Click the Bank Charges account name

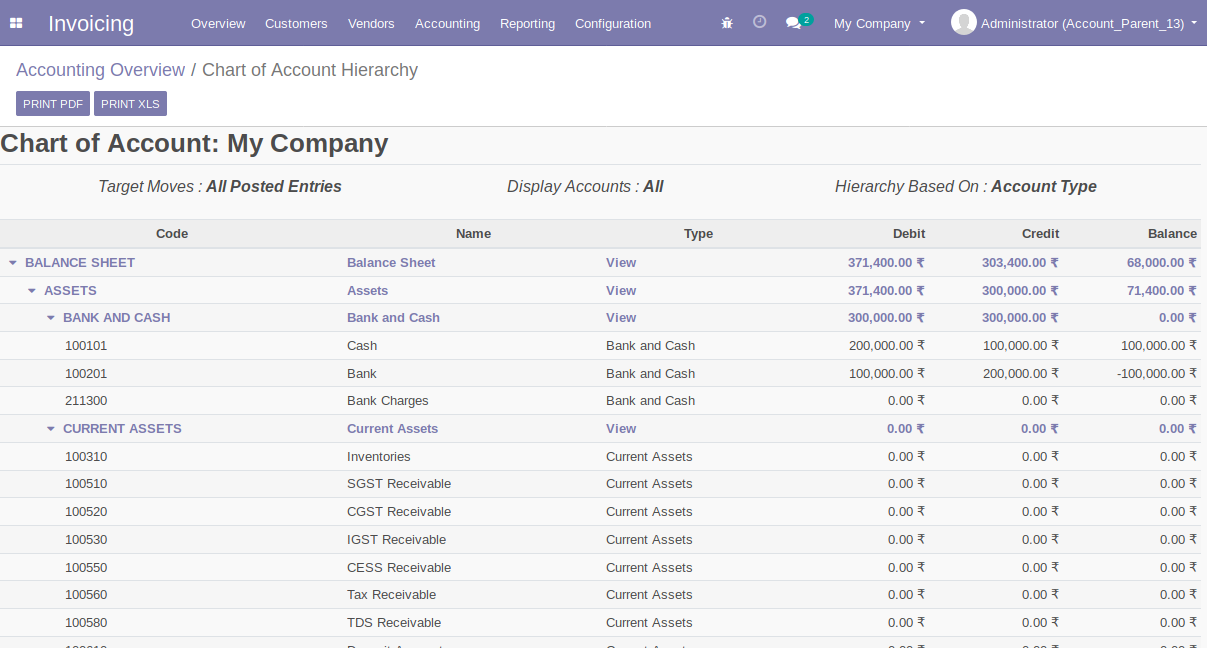(388, 401)
